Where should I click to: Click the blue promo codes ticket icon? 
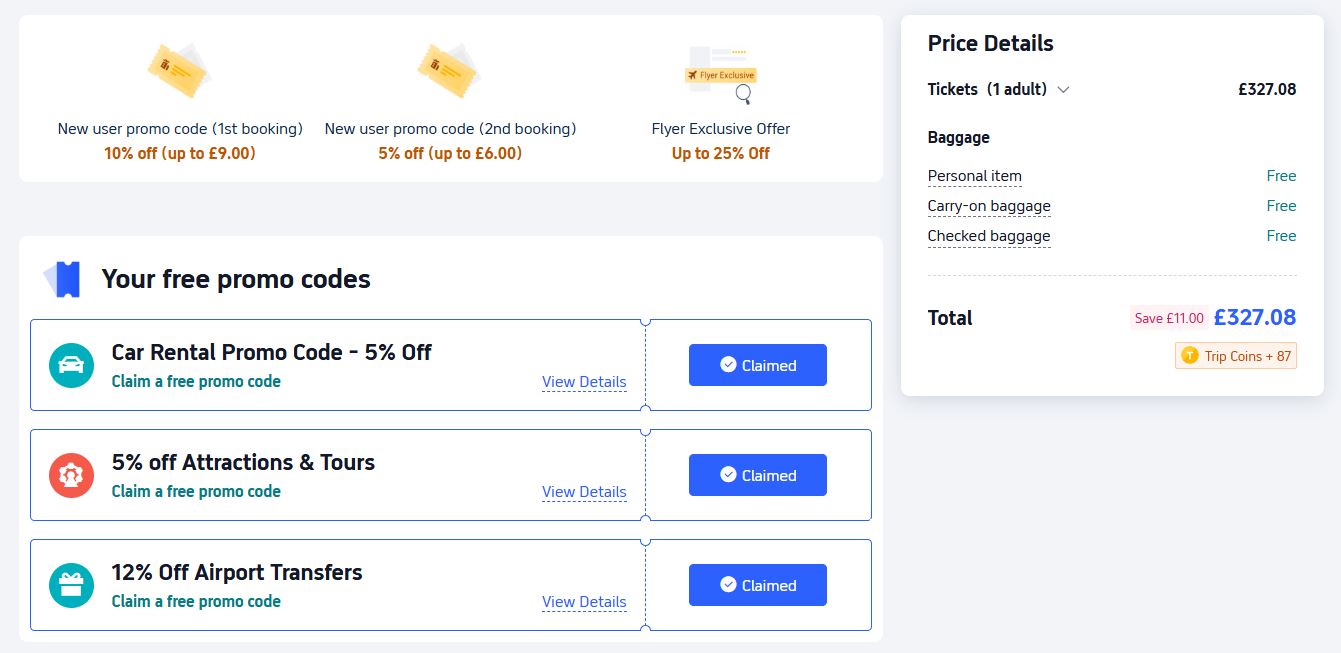coord(62,279)
